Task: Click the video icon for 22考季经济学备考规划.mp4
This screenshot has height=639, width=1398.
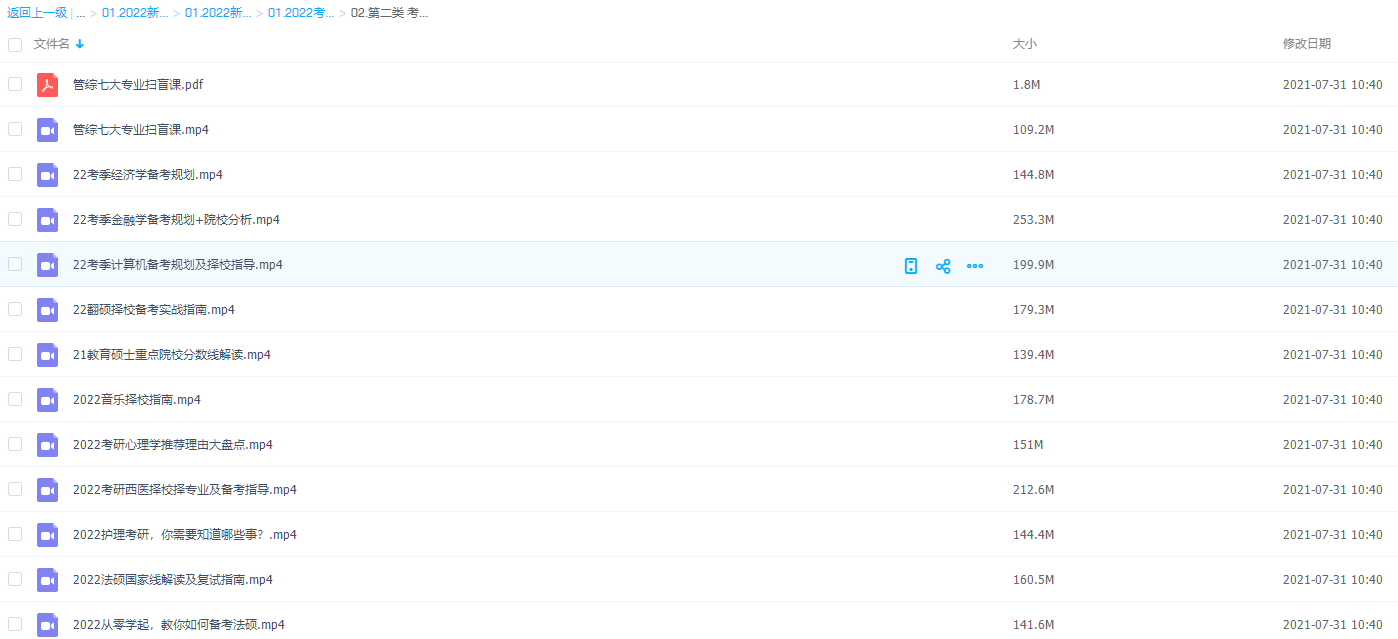Action: point(47,175)
